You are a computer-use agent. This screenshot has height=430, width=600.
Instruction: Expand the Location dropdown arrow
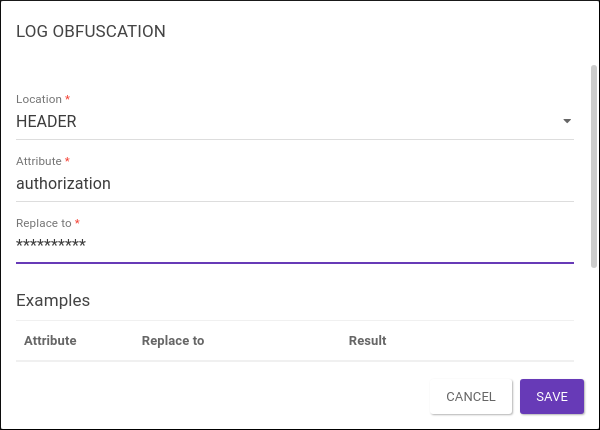point(567,122)
